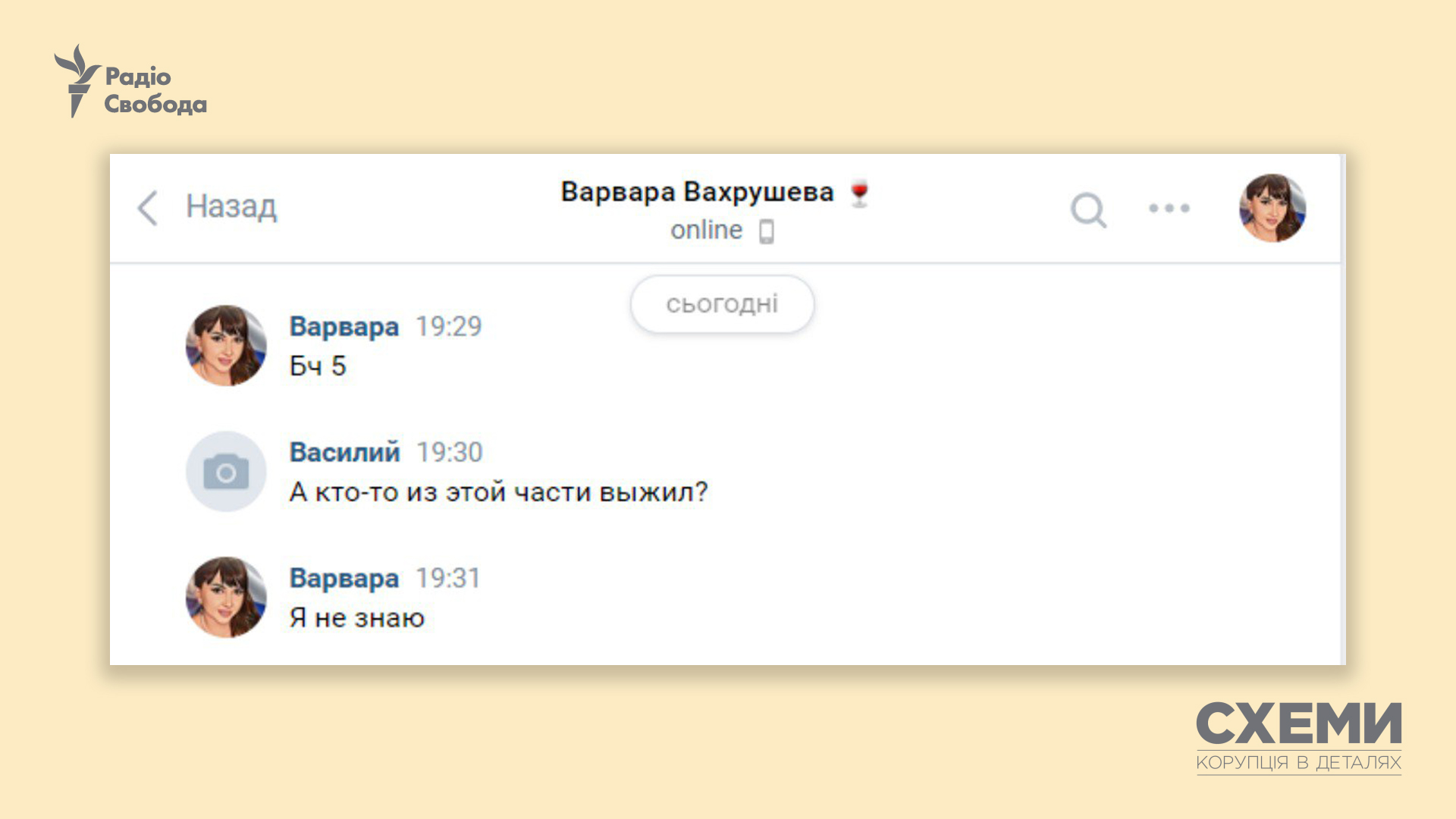Click the mobile phone online status icon
The width and height of the screenshot is (1456, 819).
pos(767,231)
